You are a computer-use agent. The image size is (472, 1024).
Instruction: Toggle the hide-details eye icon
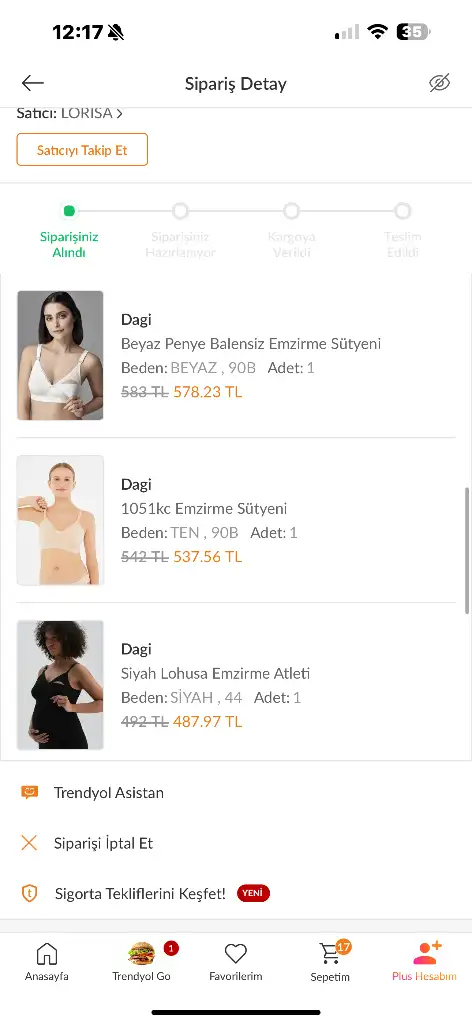tap(439, 84)
